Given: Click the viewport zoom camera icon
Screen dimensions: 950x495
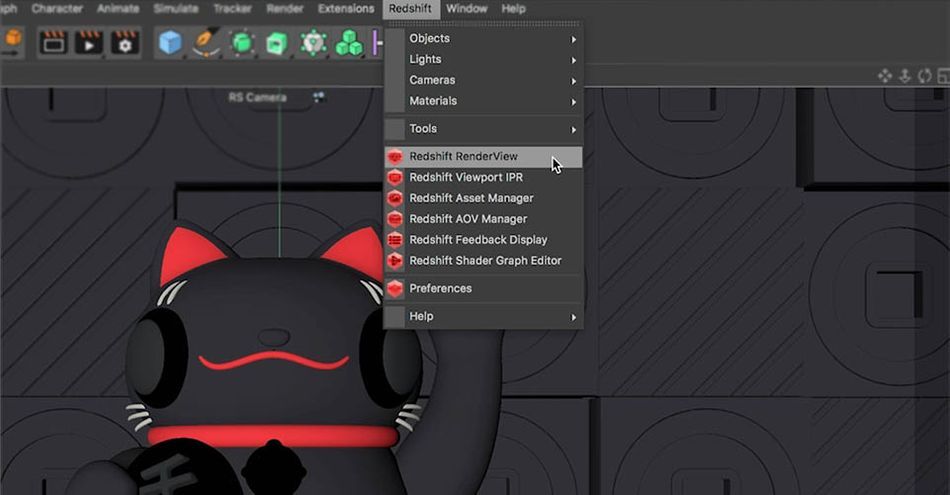Looking at the screenshot, I should coord(905,76).
